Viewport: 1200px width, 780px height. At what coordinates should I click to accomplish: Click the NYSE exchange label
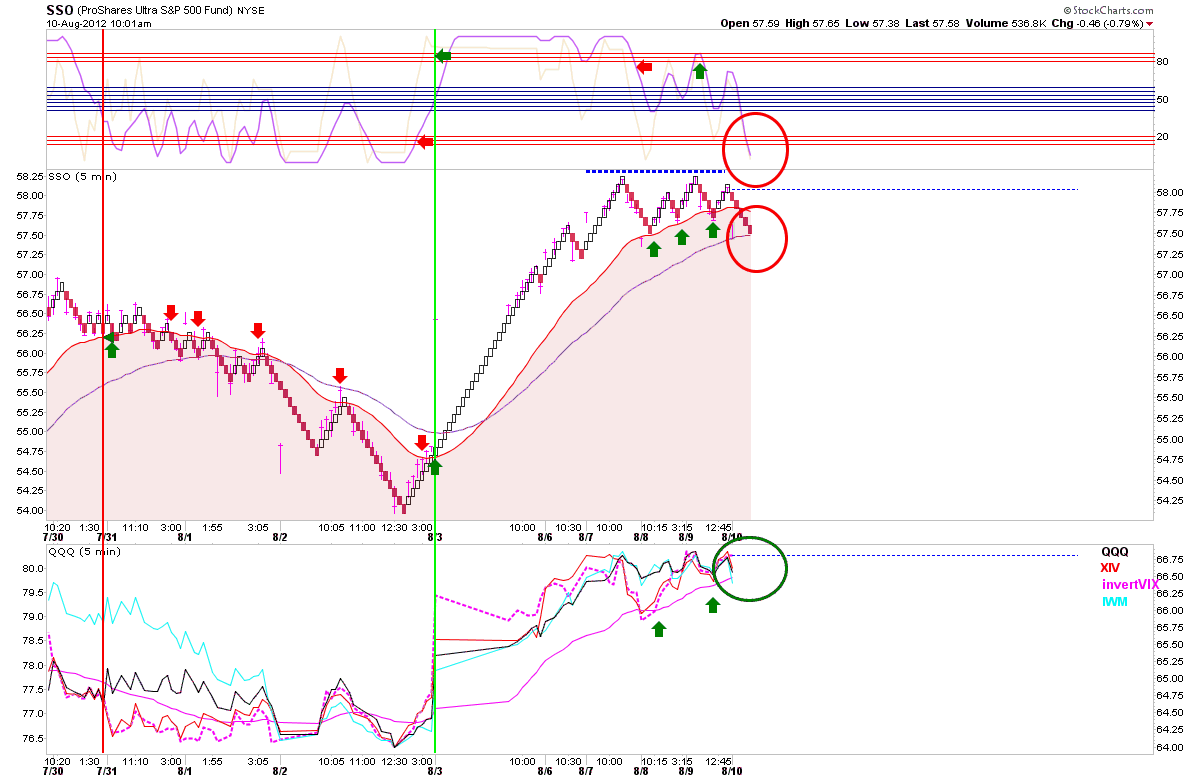[251, 10]
